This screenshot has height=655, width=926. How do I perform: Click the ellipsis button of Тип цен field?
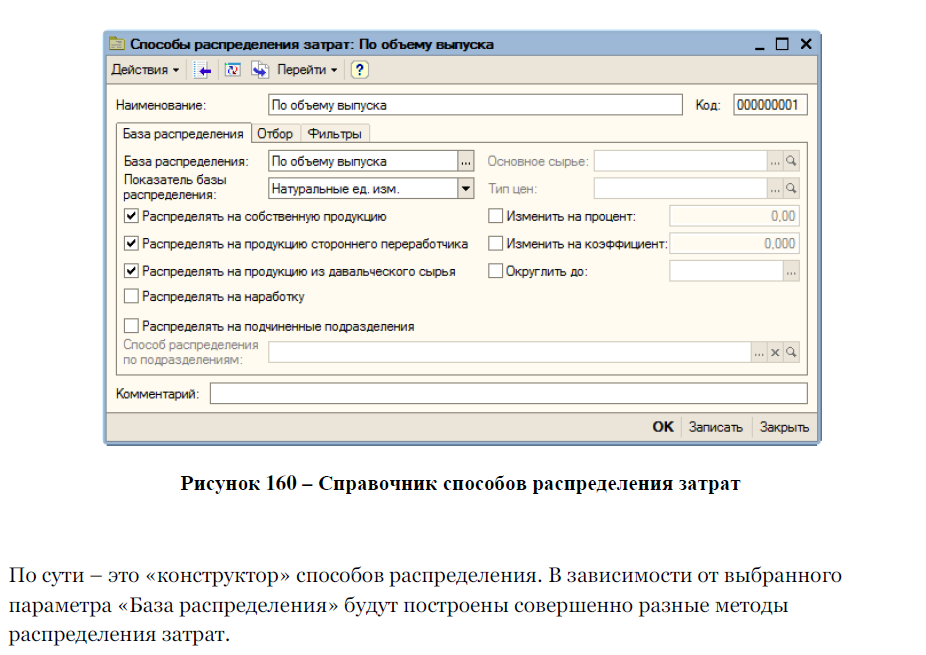point(775,189)
